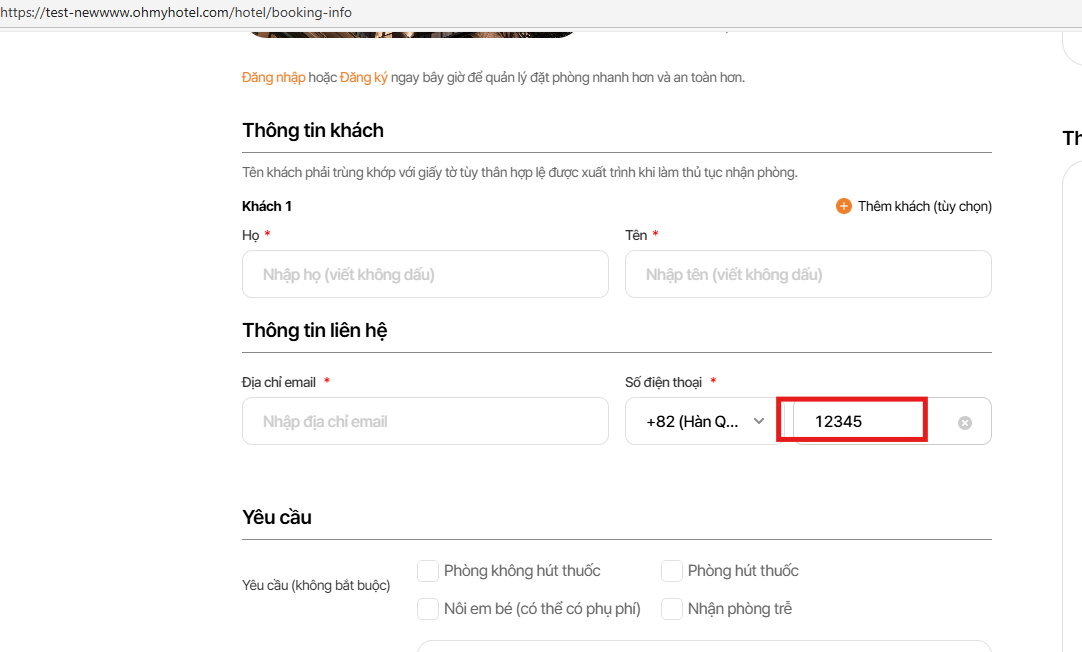Viewport: 1082px width, 652px height.
Task: Click the request text area below the checkboxes
Action: coord(704,646)
